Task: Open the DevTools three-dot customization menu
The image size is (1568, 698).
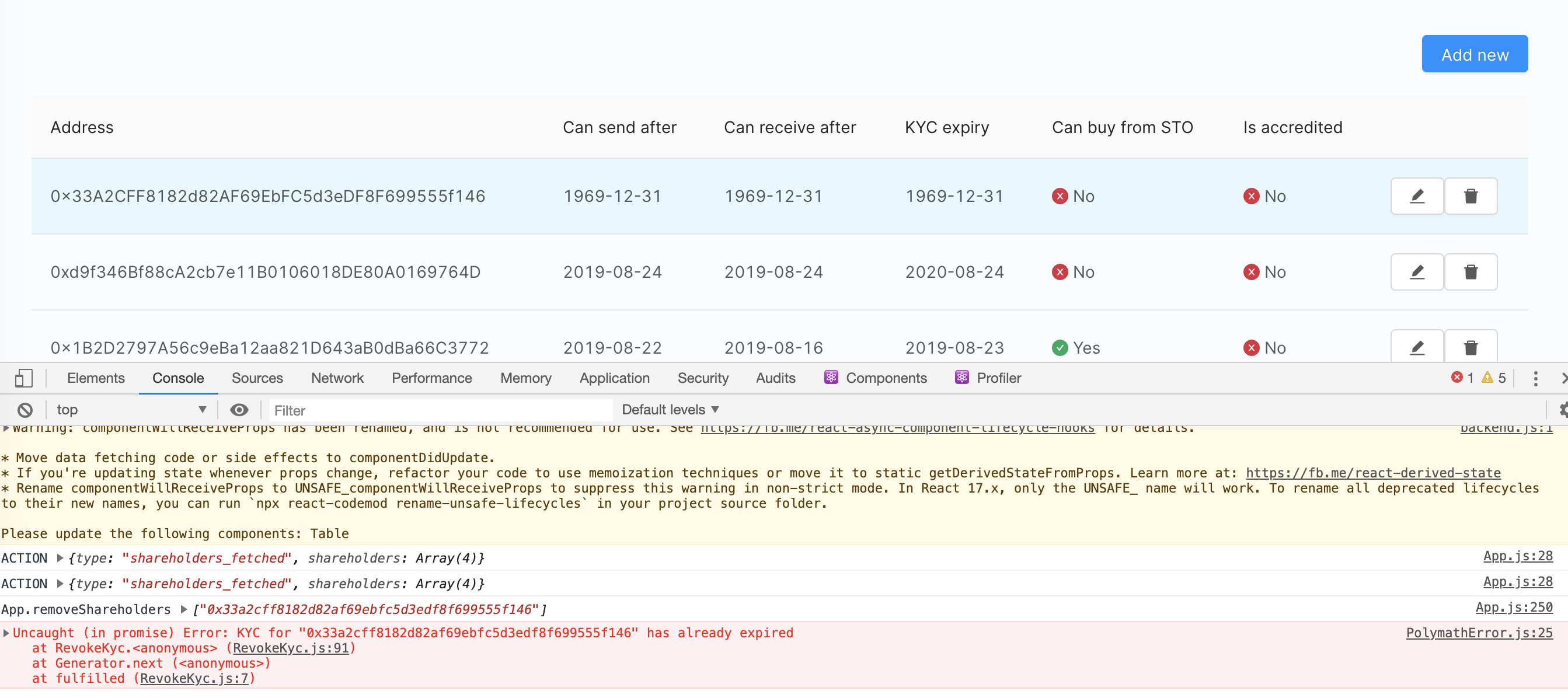Action: pyautogui.click(x=1536, y=378)
